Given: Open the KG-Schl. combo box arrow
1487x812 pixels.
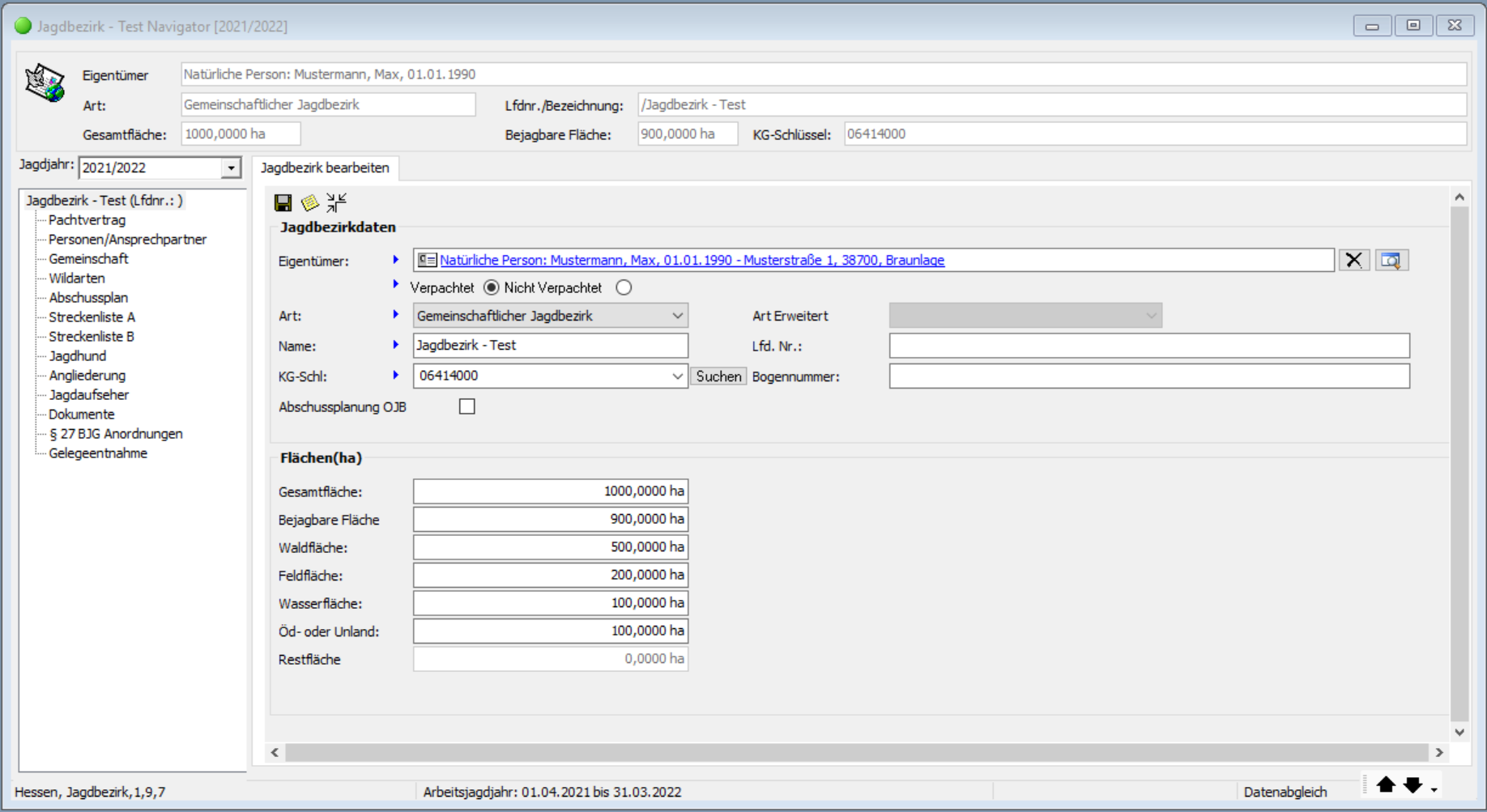Looking at the screenshot, I should [x=677, y=376].
